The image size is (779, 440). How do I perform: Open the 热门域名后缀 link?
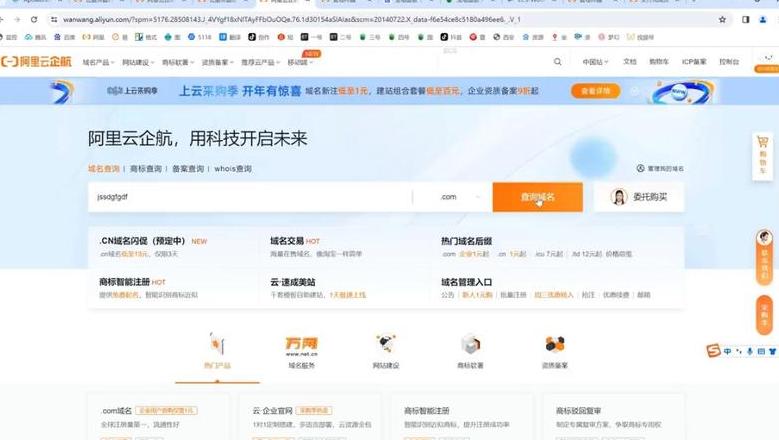[467, 241]
